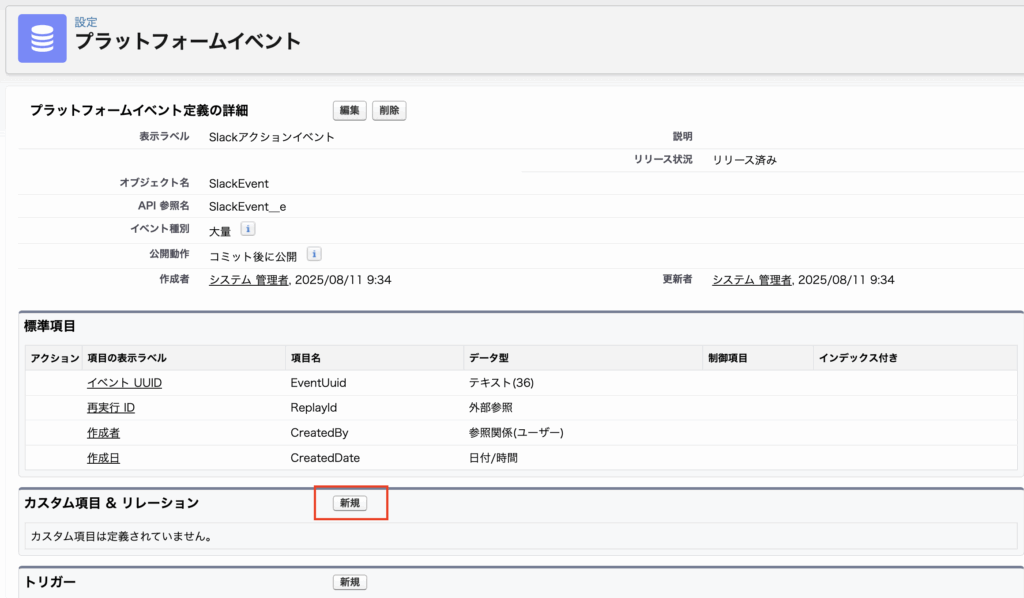Open the イベント UUID field link
The image size is (1024, 598).
coord(124,383)
